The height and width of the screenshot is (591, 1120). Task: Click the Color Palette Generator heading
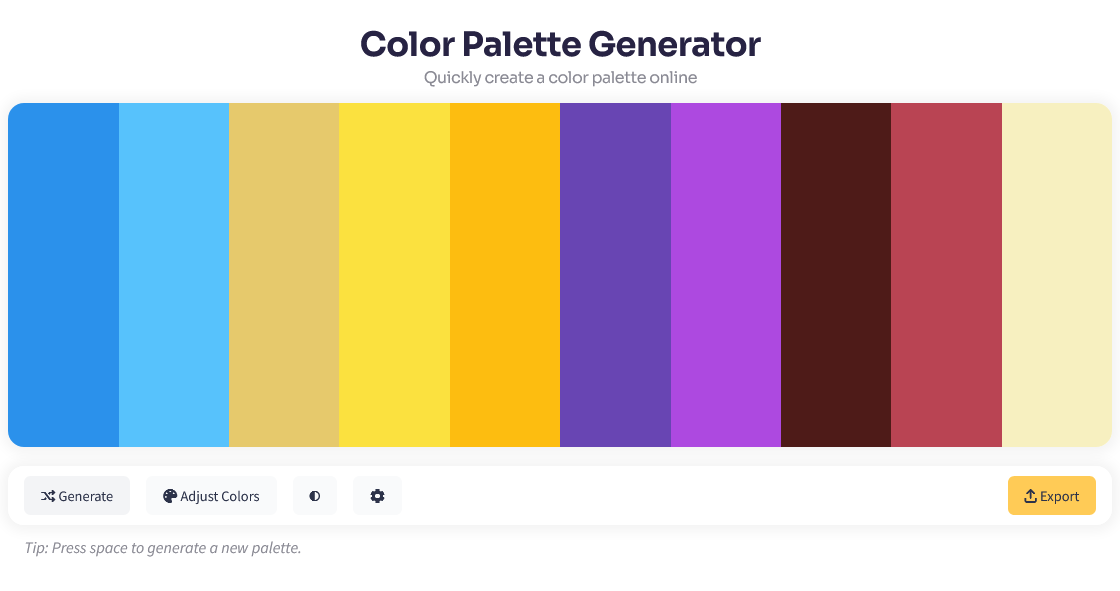coord(560,44)
